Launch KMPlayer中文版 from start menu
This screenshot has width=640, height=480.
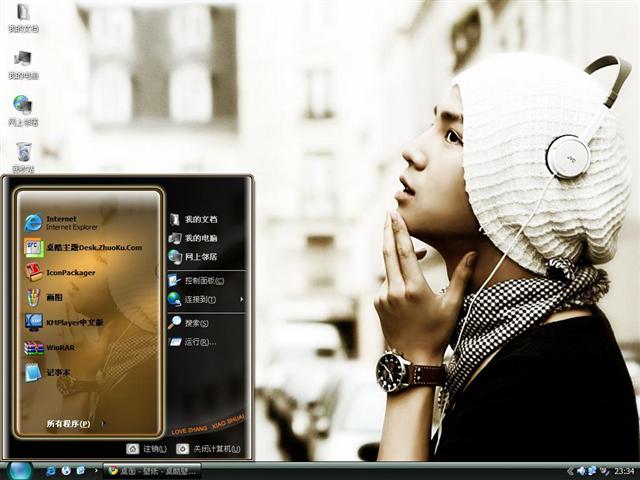(x=64, y=322)
